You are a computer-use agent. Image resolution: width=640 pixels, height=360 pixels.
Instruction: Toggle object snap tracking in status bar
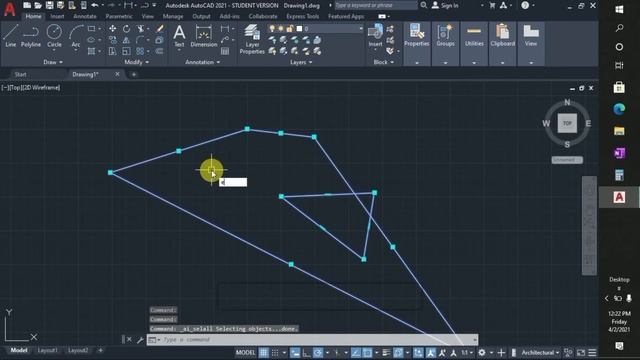click(x=356, y=353)
